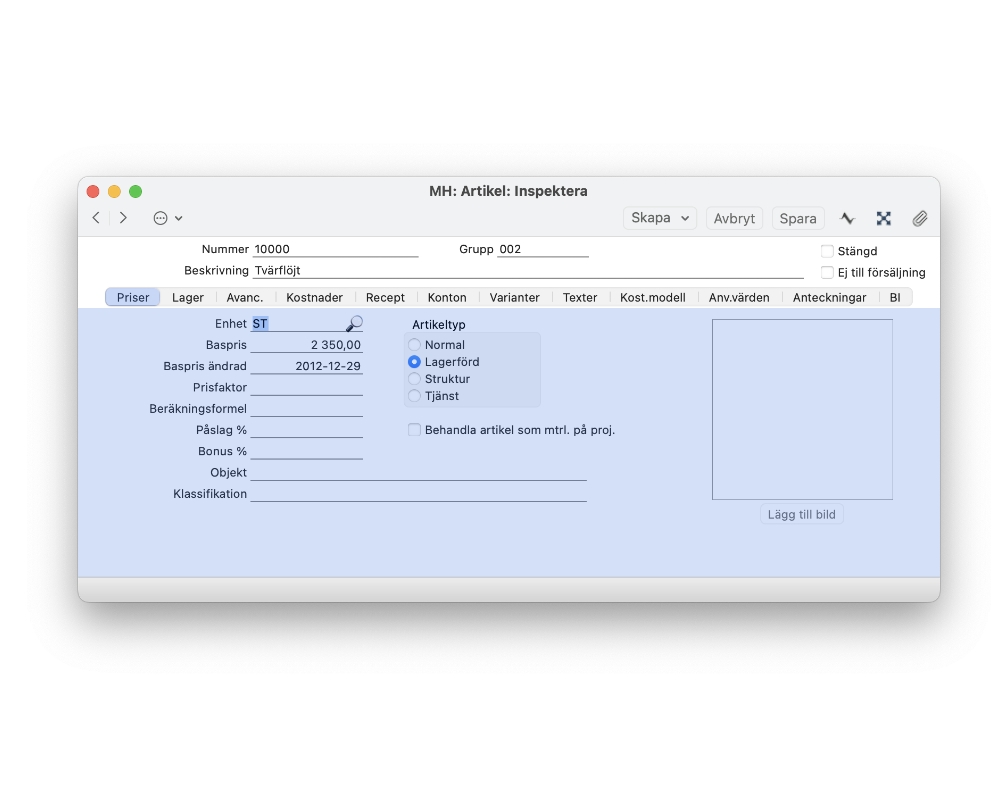Select the Struktur article type
1000x800 pixels.
click(415, 379)
